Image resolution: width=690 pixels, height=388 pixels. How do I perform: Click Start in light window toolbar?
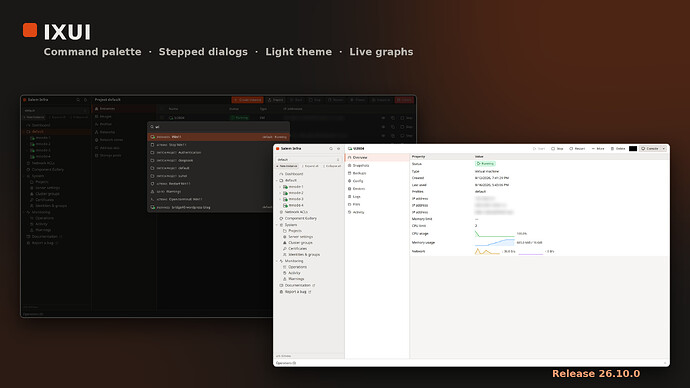coord(539,149)
